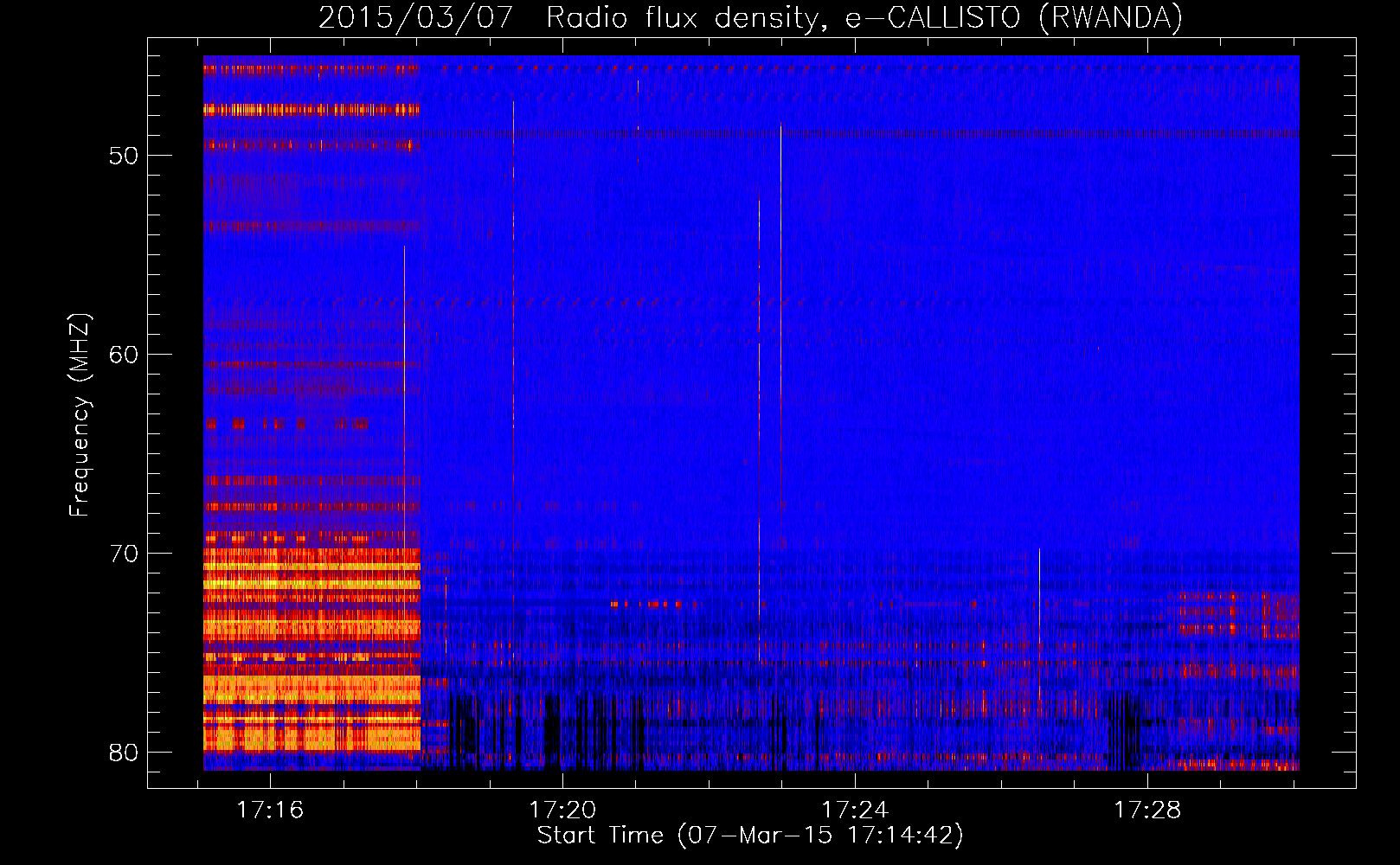The width and height of the screenshot is (1400, 865).
Task: Click the 80 frequency tick label
Action: (x=124, y=753)
